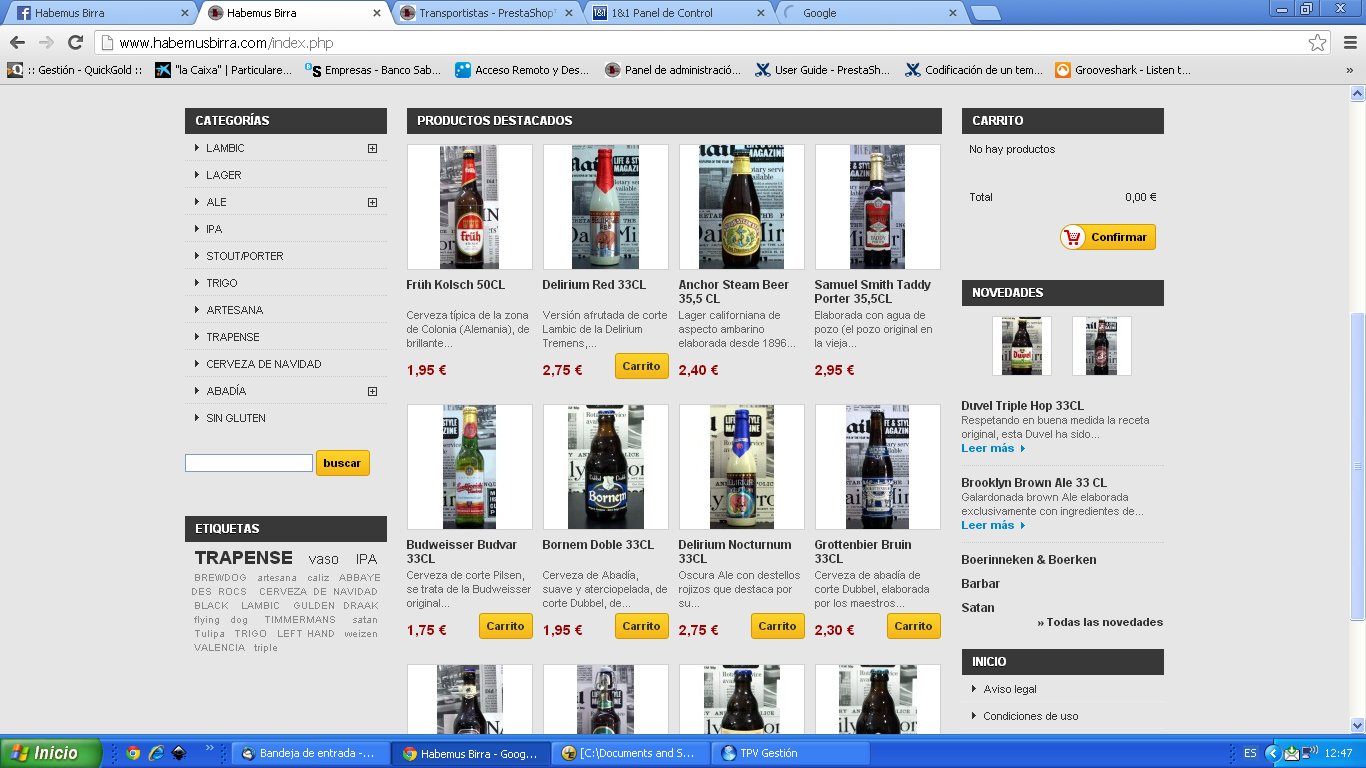Click Leer más under Duvel Triple Hop
1366x768 pixels.
pyautogui.click(x=993, y=448)
